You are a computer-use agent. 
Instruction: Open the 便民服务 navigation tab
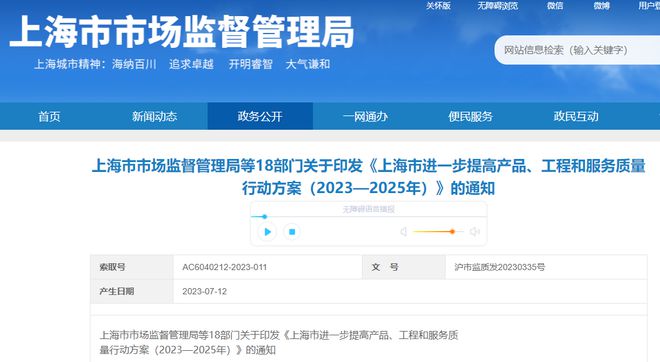click(471, 116)
